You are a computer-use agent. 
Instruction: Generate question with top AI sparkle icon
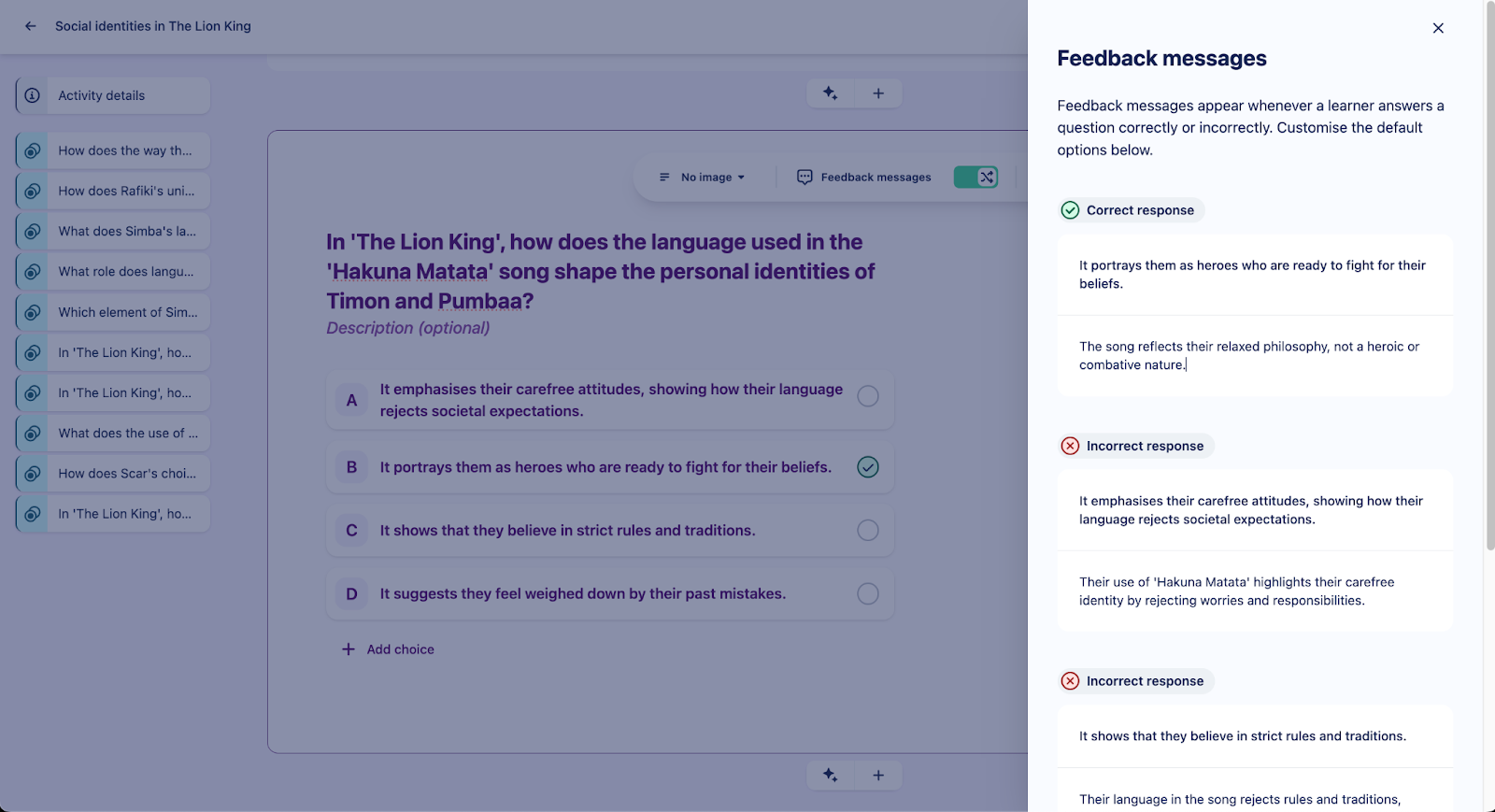pyautogui.click(x=831, y=93)
